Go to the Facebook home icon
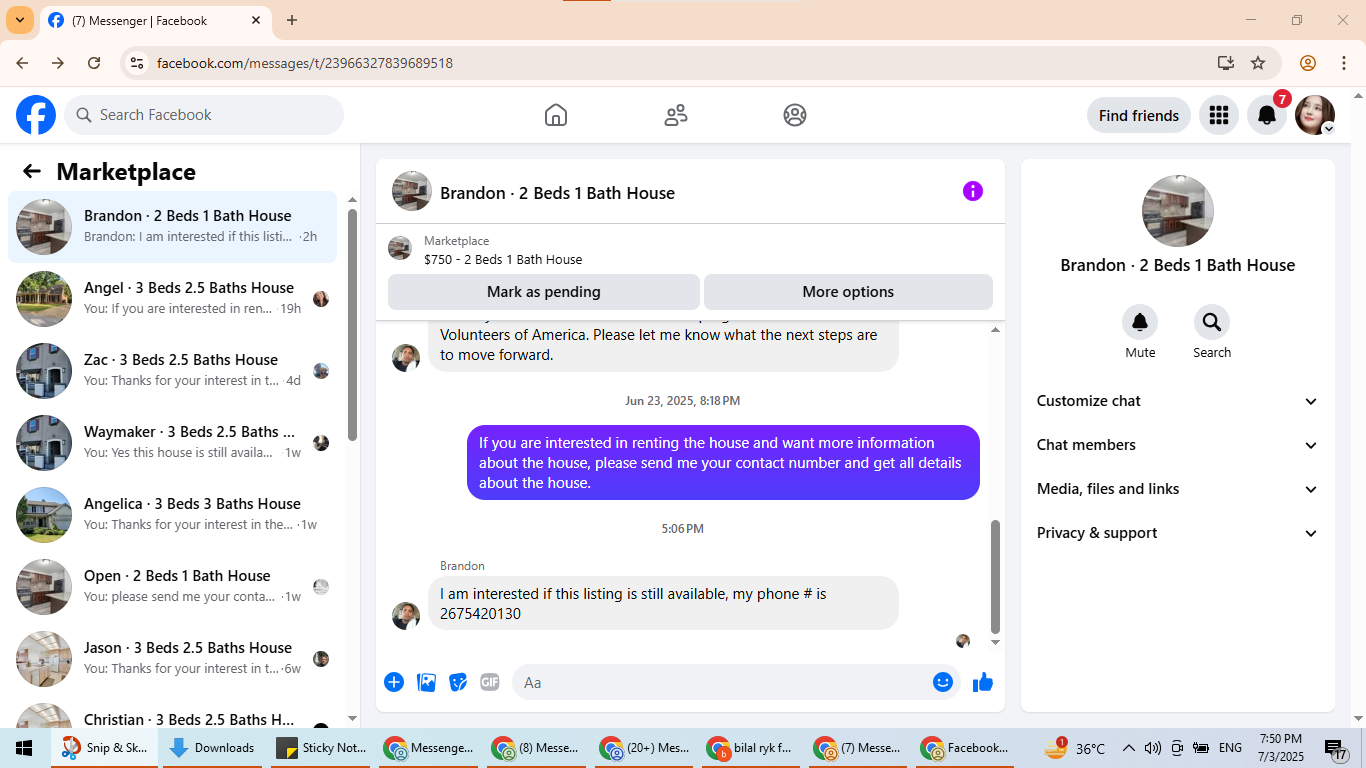The width and height of the screenshot is (1366, 768). click(x=556, y=115)
